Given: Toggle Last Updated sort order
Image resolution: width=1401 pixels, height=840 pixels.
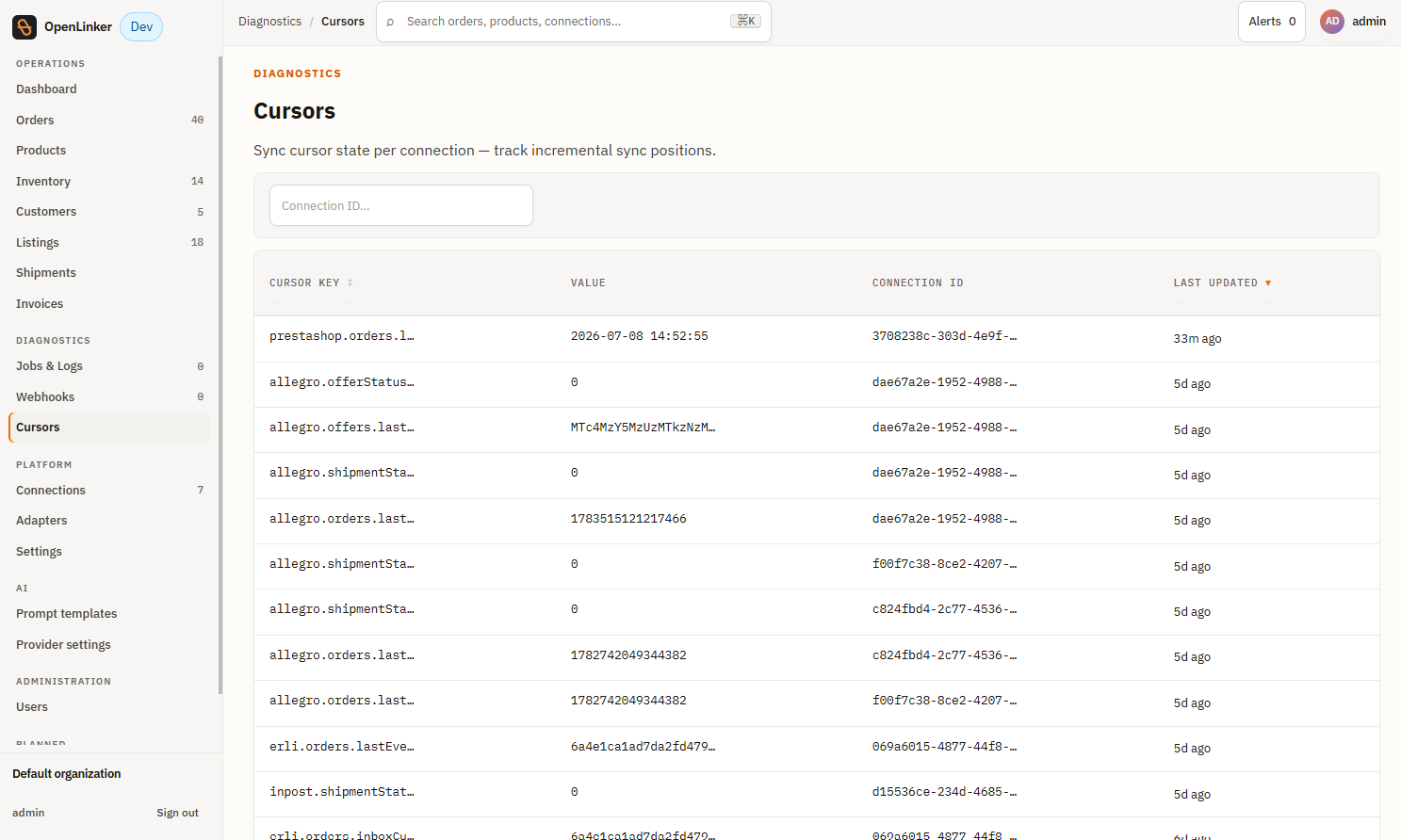Looking at the screenshot, I should [x=1222, y=283].
